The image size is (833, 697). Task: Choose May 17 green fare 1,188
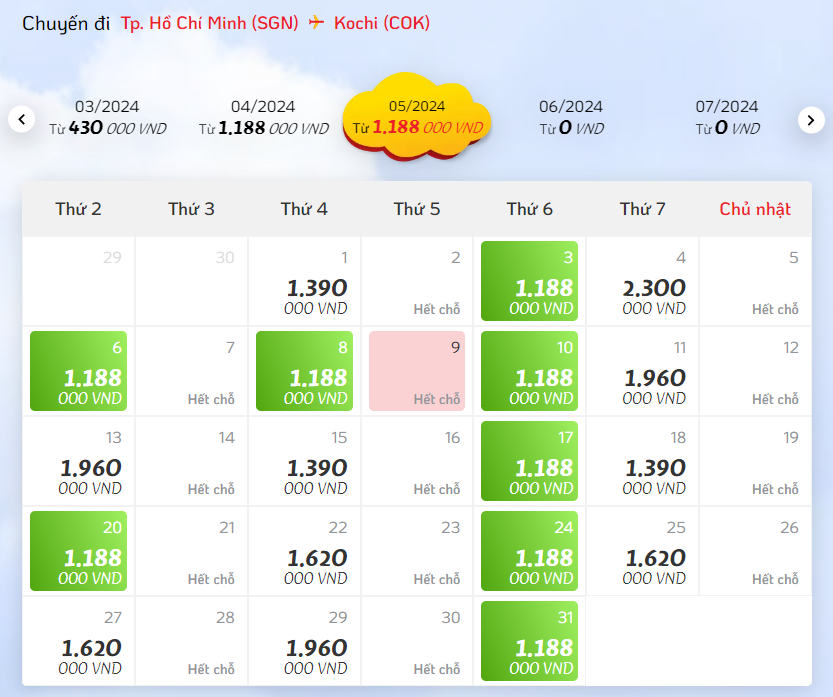tap(529, 461)
